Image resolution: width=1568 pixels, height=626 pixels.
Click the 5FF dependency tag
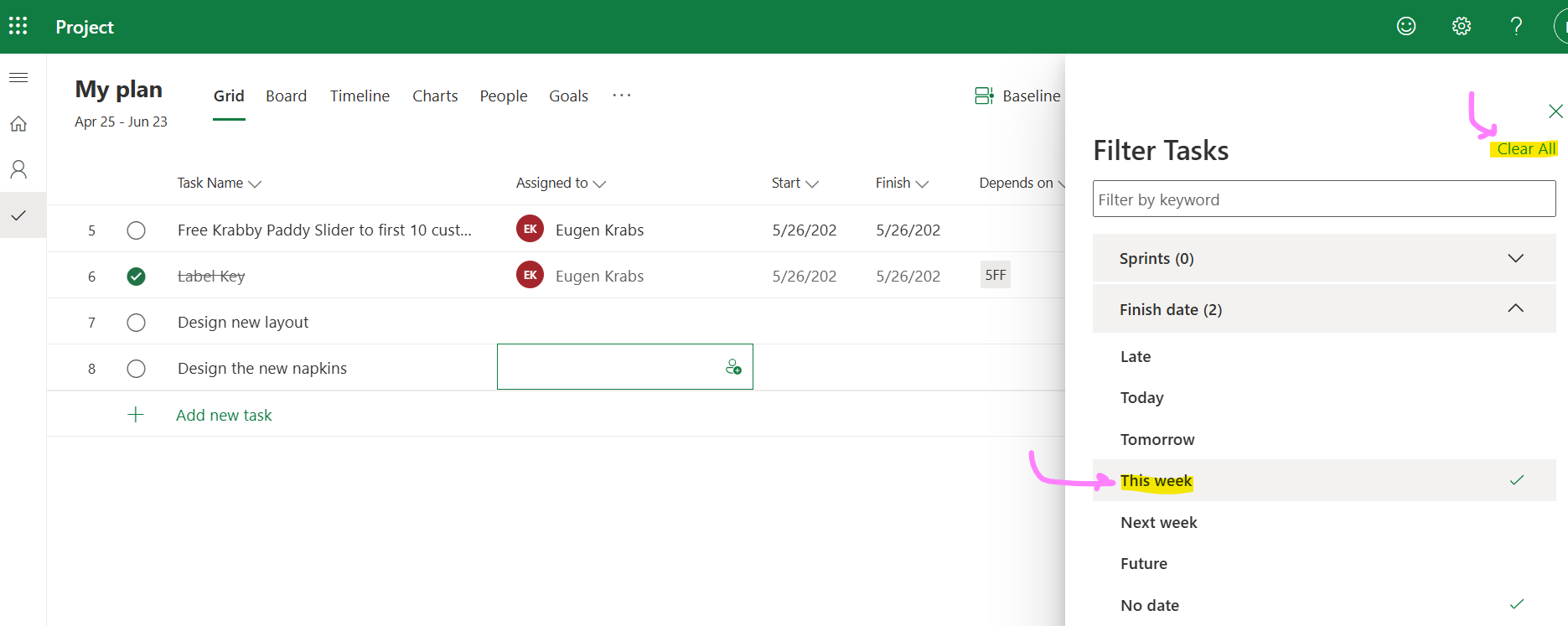pyautogui.click(x=996, y=275)
